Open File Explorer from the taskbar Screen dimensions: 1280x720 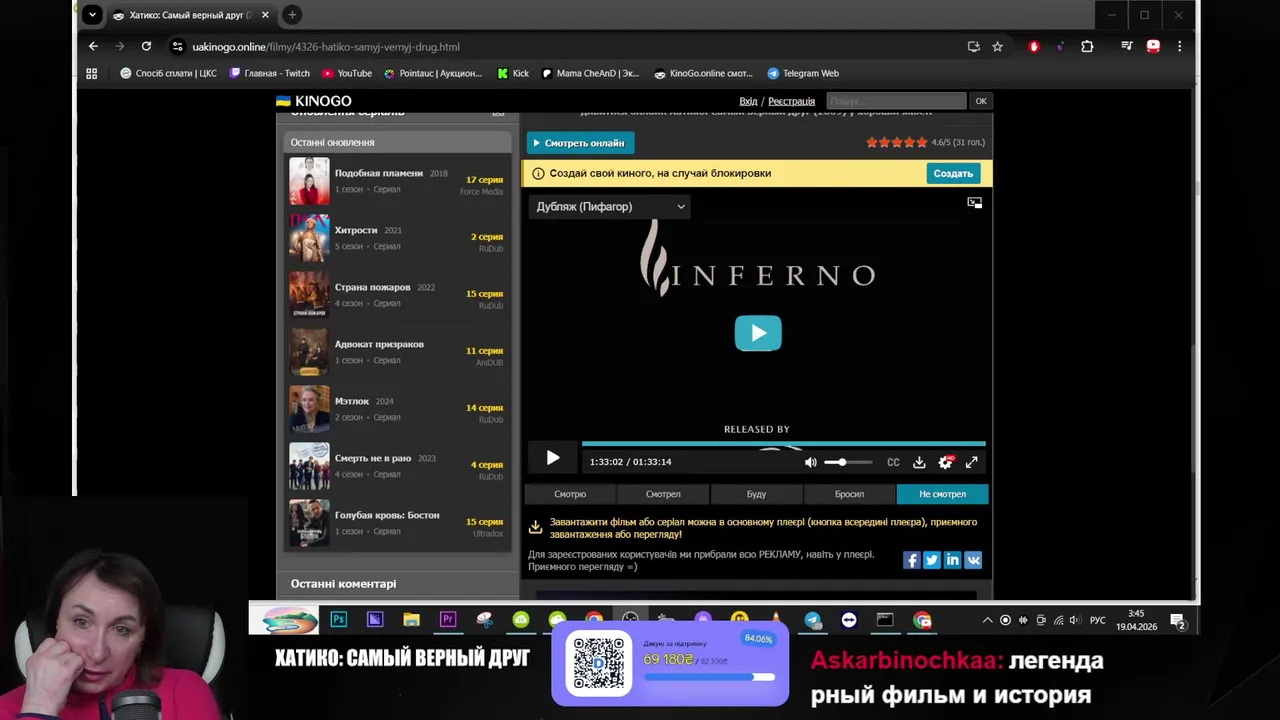click(411, 620)
